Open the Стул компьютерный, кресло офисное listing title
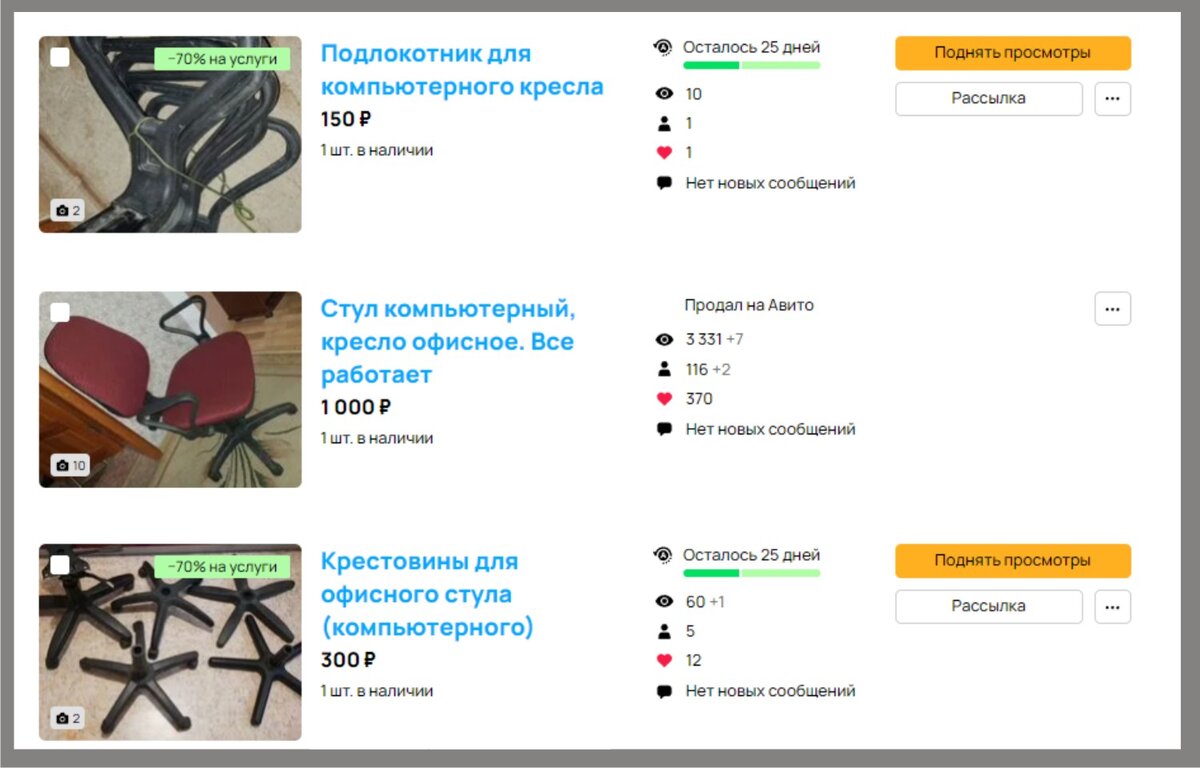1200x768 pixels. [448, 342]
